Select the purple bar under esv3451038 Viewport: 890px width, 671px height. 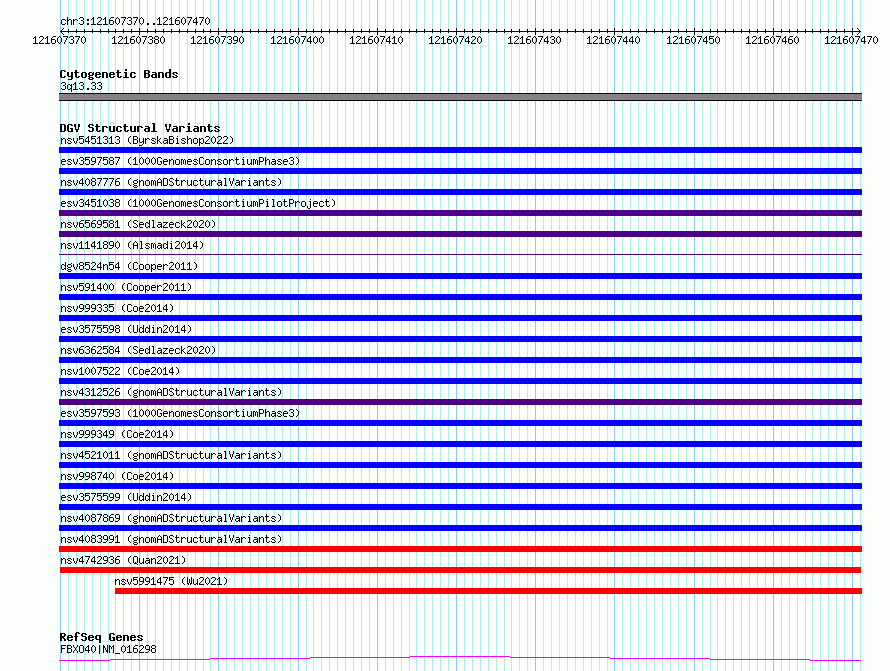point(460,213)
